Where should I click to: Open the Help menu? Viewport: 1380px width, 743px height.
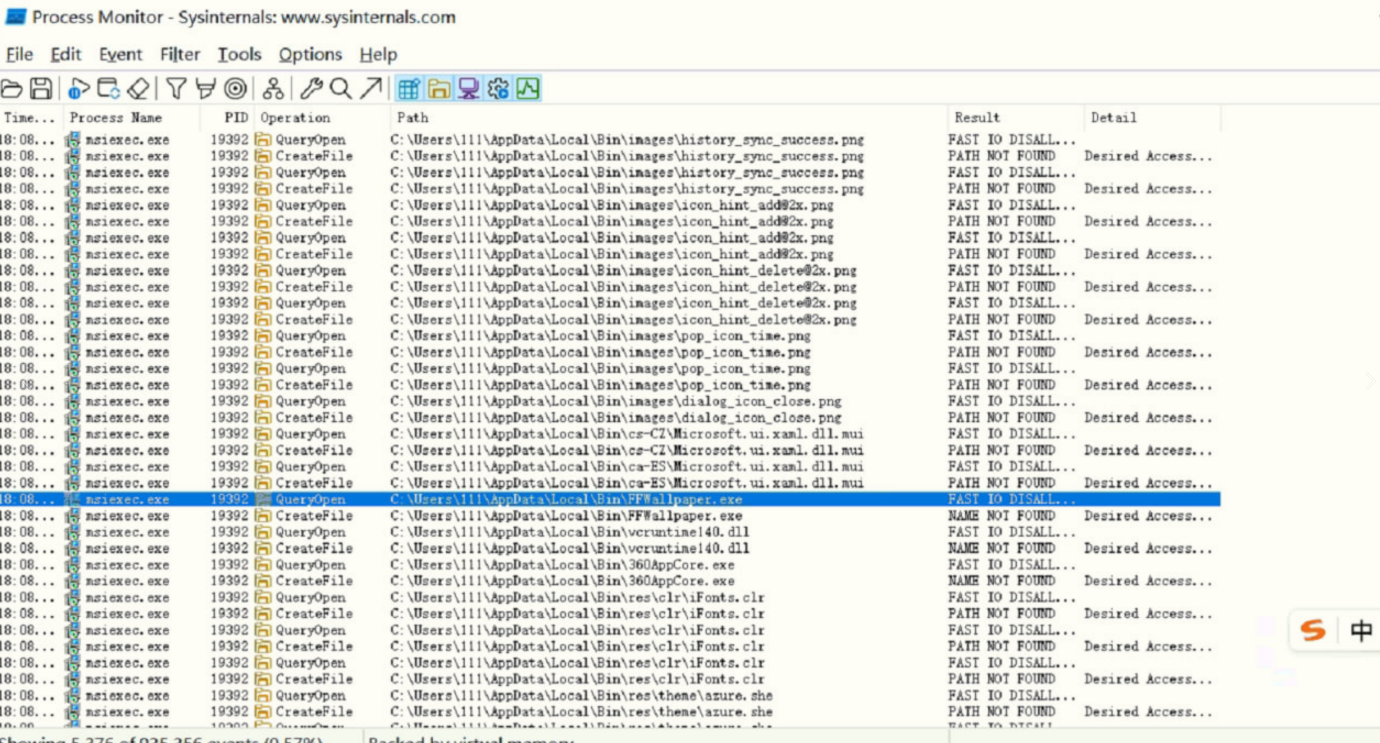[378, 54]
